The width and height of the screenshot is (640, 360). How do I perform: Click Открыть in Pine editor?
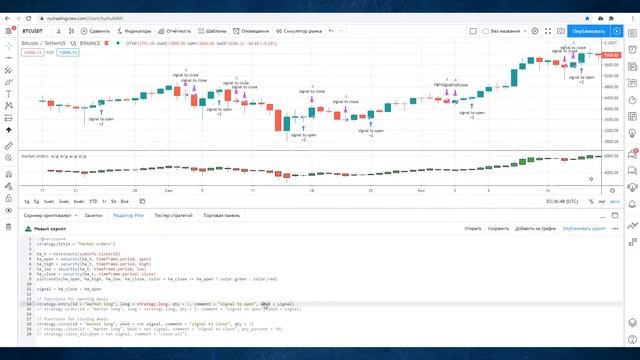click(473, 229)
